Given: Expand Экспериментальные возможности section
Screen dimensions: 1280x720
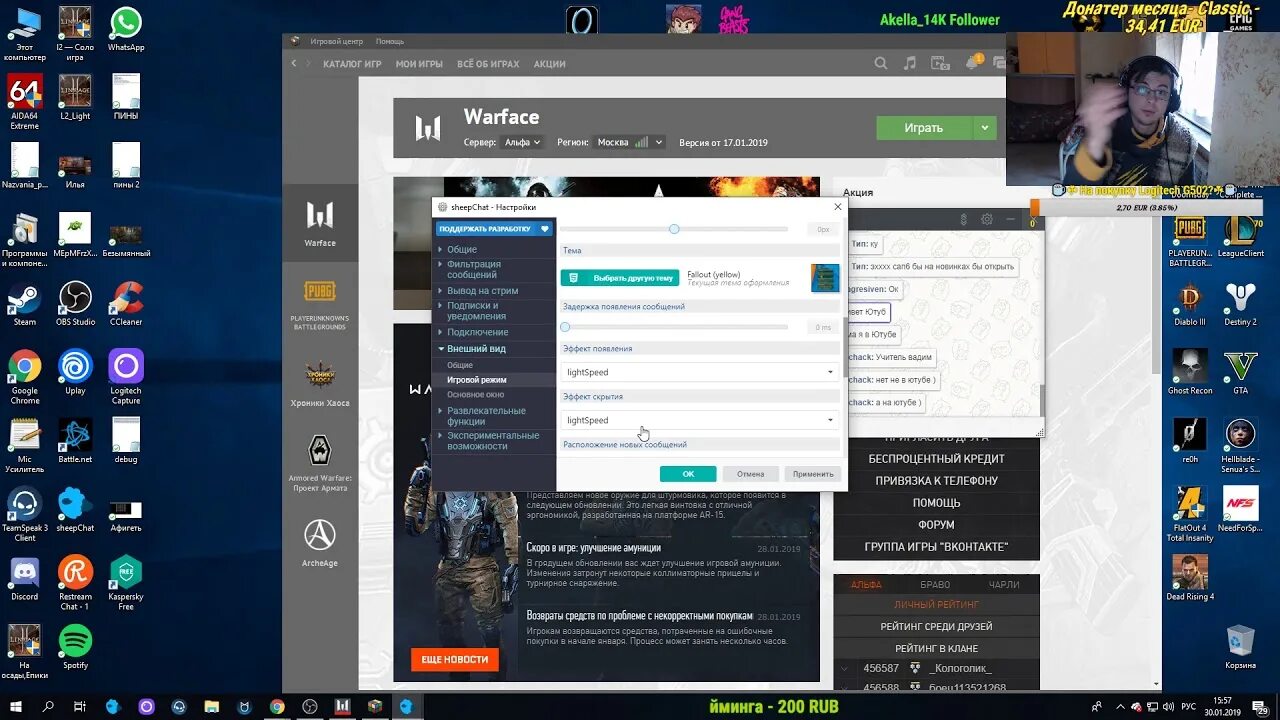Looking at the screenshot, I should (x=494, y=441).
